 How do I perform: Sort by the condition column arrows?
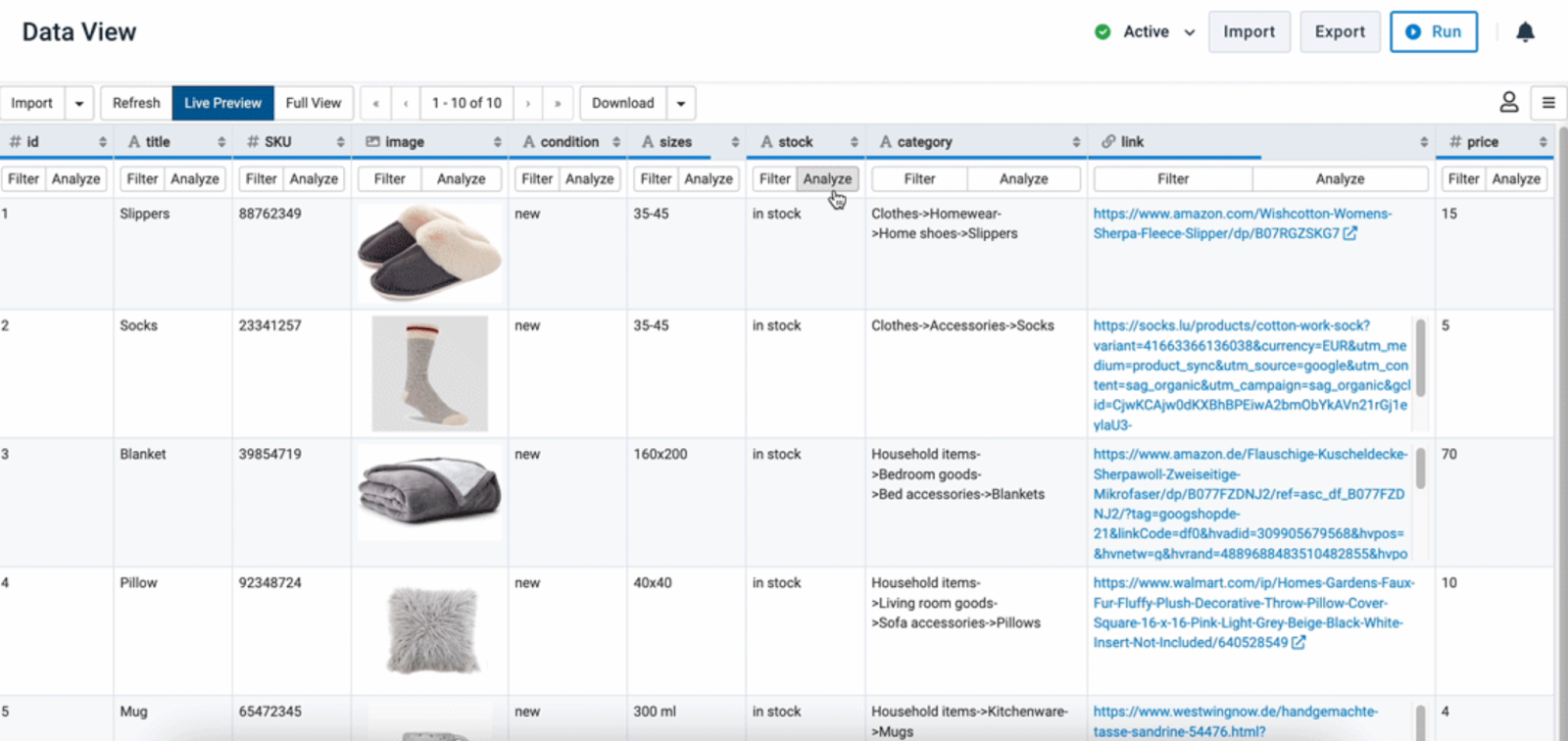[616, 142]
